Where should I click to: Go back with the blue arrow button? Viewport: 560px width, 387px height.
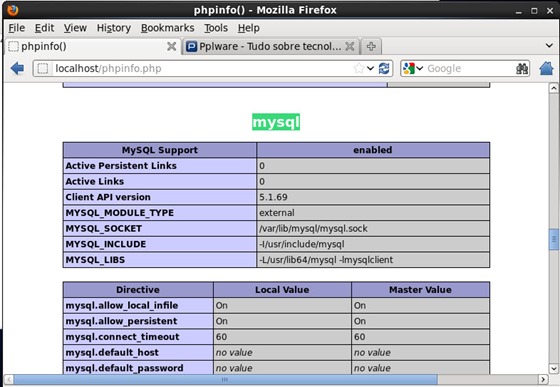coord(17,68)
